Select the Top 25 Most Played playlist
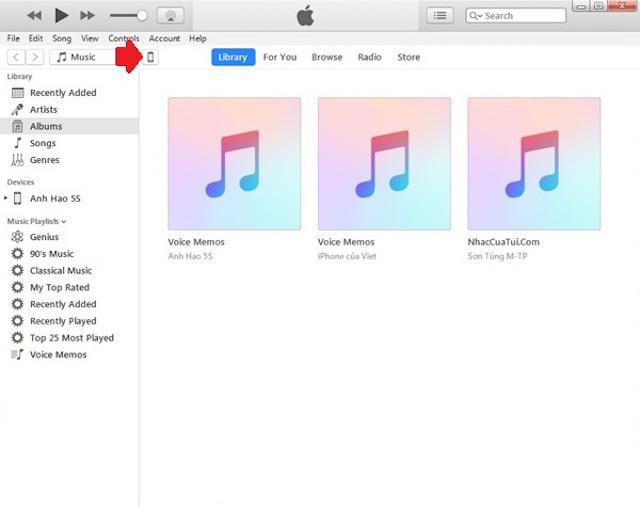The height and width of the screenshot is (507, 640). (71, 338)
